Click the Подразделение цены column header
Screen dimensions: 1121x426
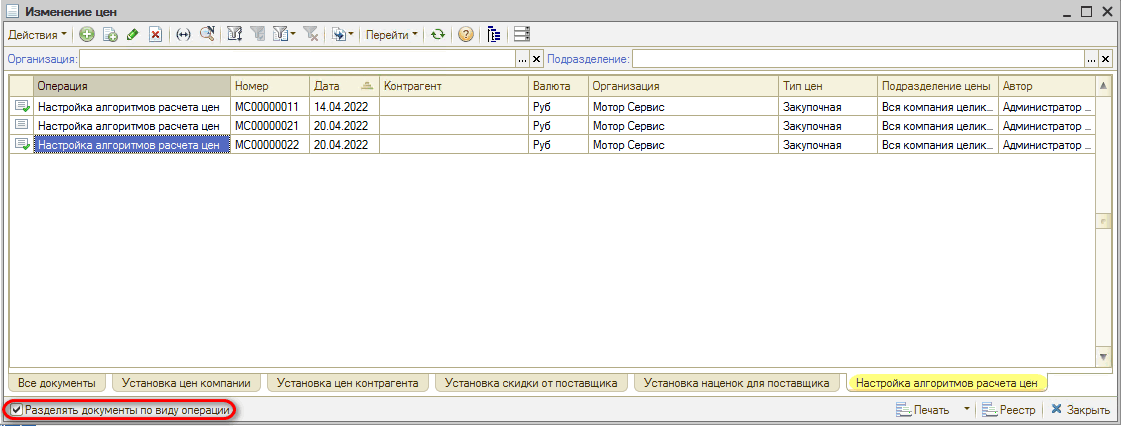(x=937, y=86)
